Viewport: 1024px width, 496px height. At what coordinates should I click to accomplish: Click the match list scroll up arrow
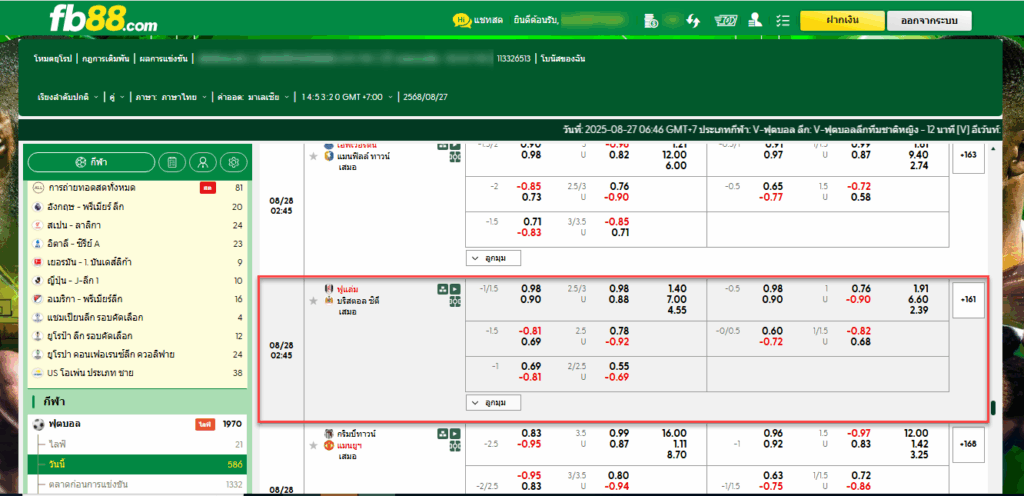click(994, 149)
